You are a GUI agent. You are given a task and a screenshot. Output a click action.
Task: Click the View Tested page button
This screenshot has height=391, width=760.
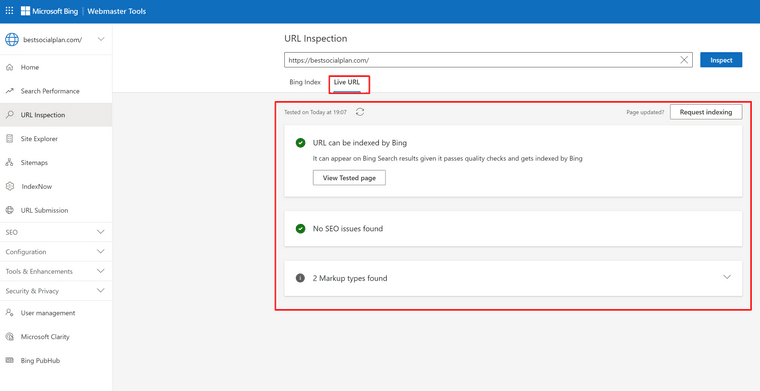[x=349, y=178]
